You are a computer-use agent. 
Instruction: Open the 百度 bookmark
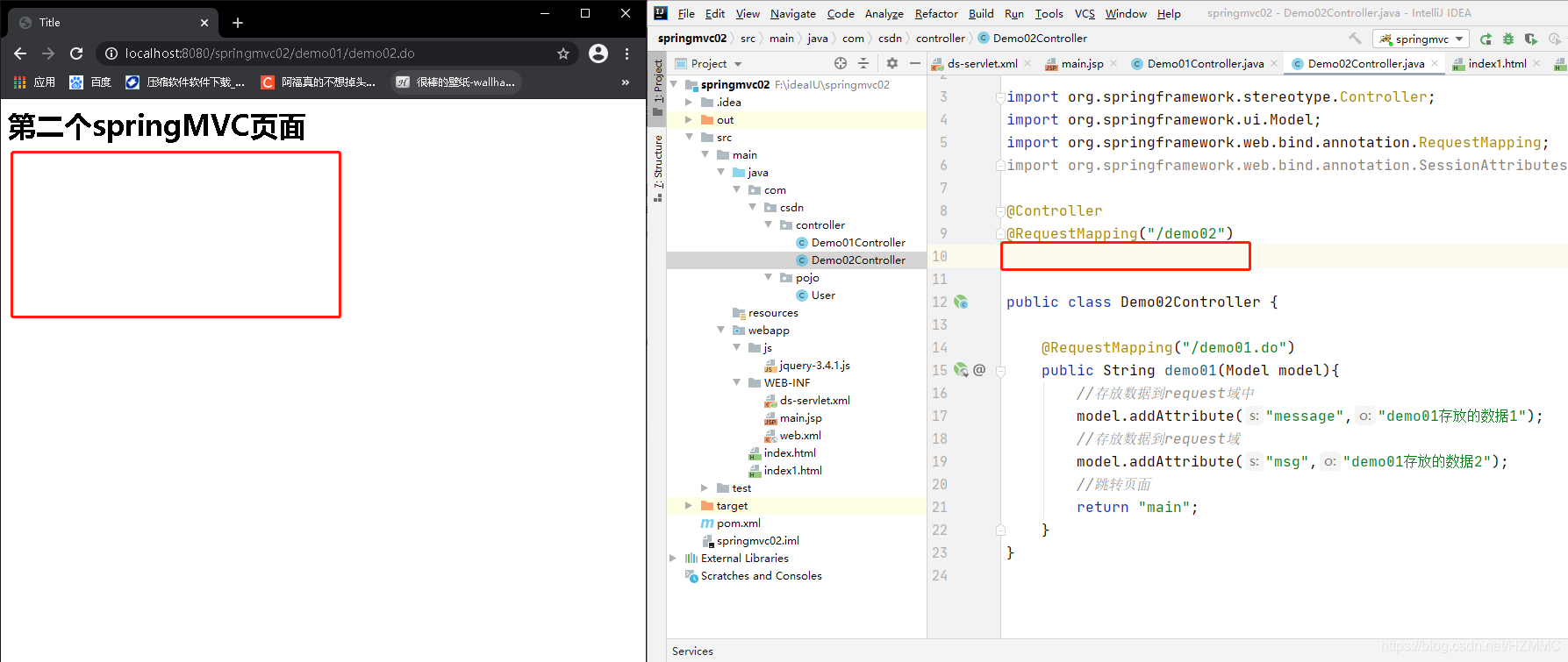click(90, 82)
